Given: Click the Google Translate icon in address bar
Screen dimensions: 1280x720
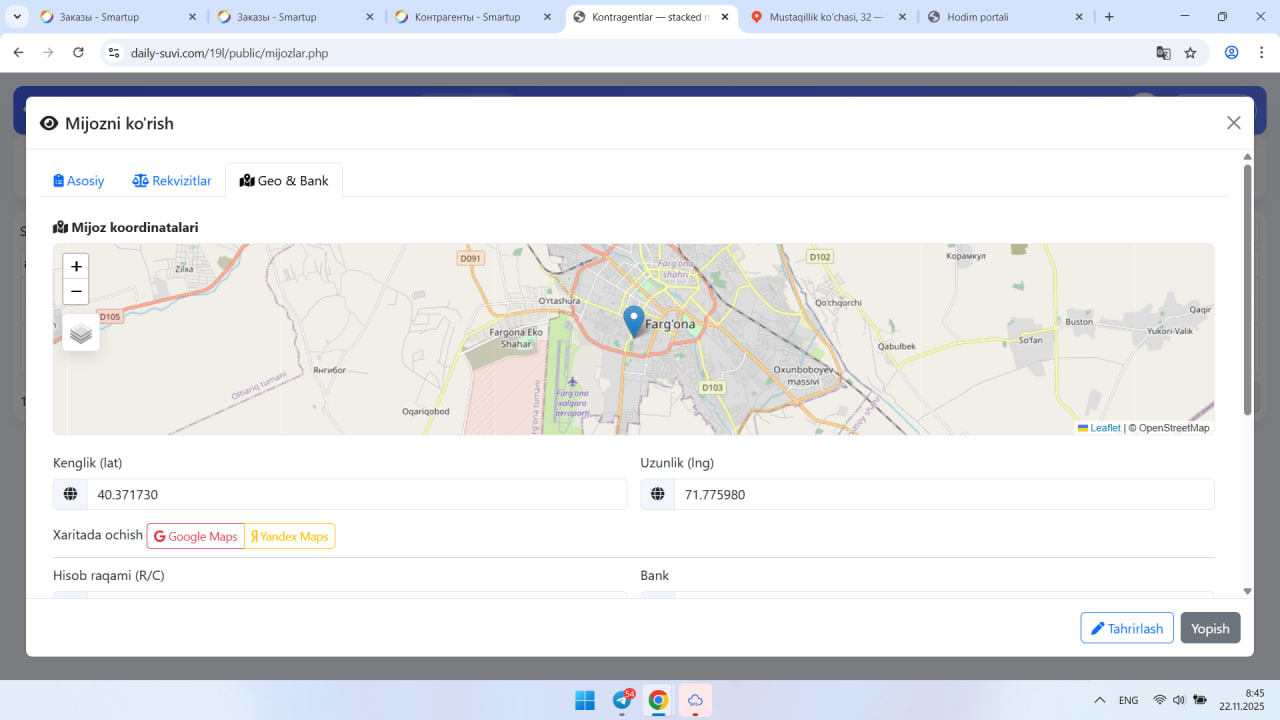Looking at the screenshot, I should [x=1163, y=53].
